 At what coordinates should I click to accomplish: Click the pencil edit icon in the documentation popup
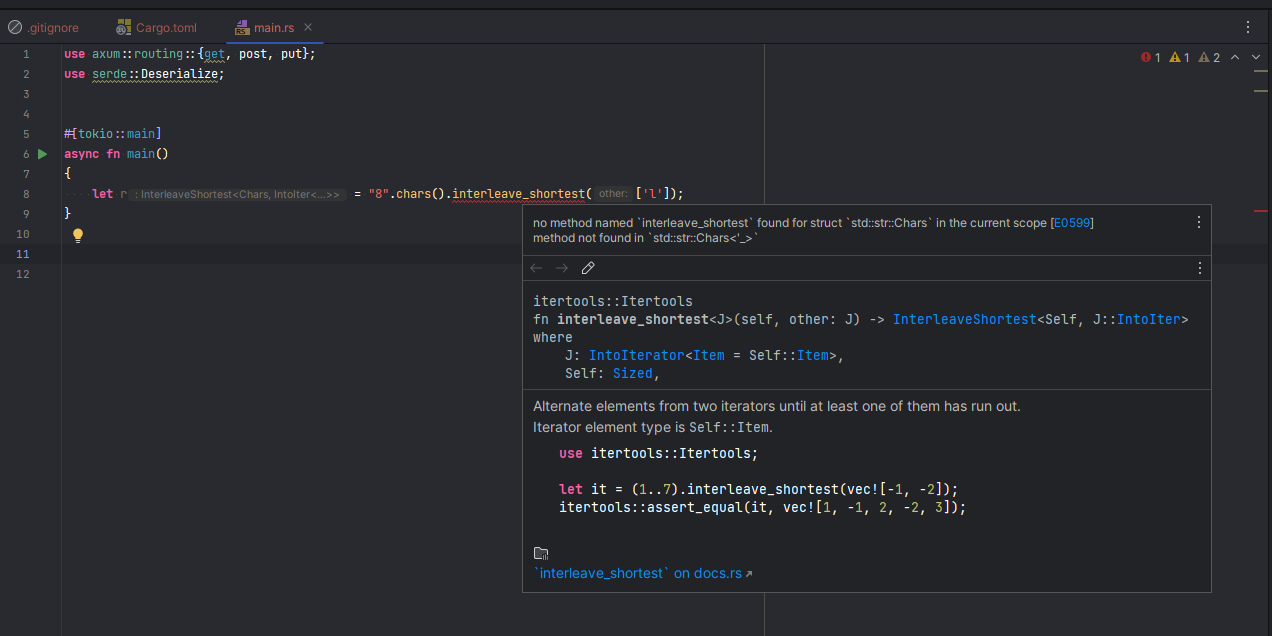click(x=588, y=267)
